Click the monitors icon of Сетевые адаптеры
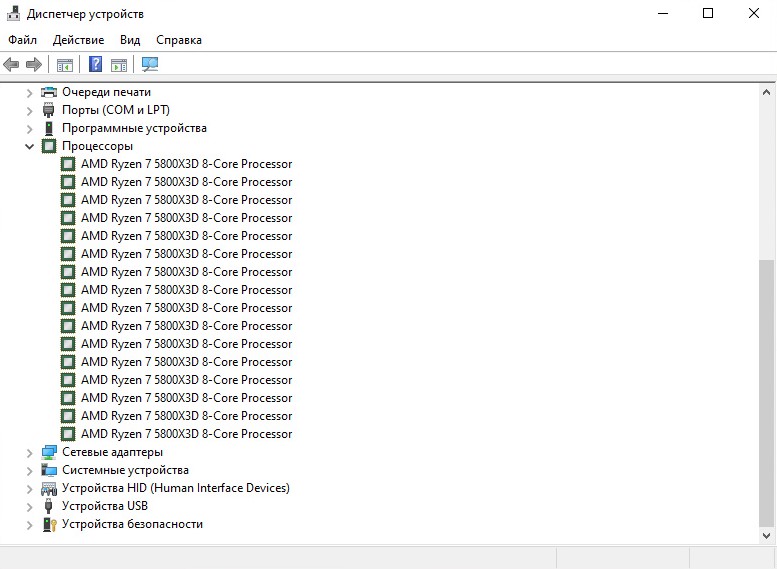 pos(49,452)
